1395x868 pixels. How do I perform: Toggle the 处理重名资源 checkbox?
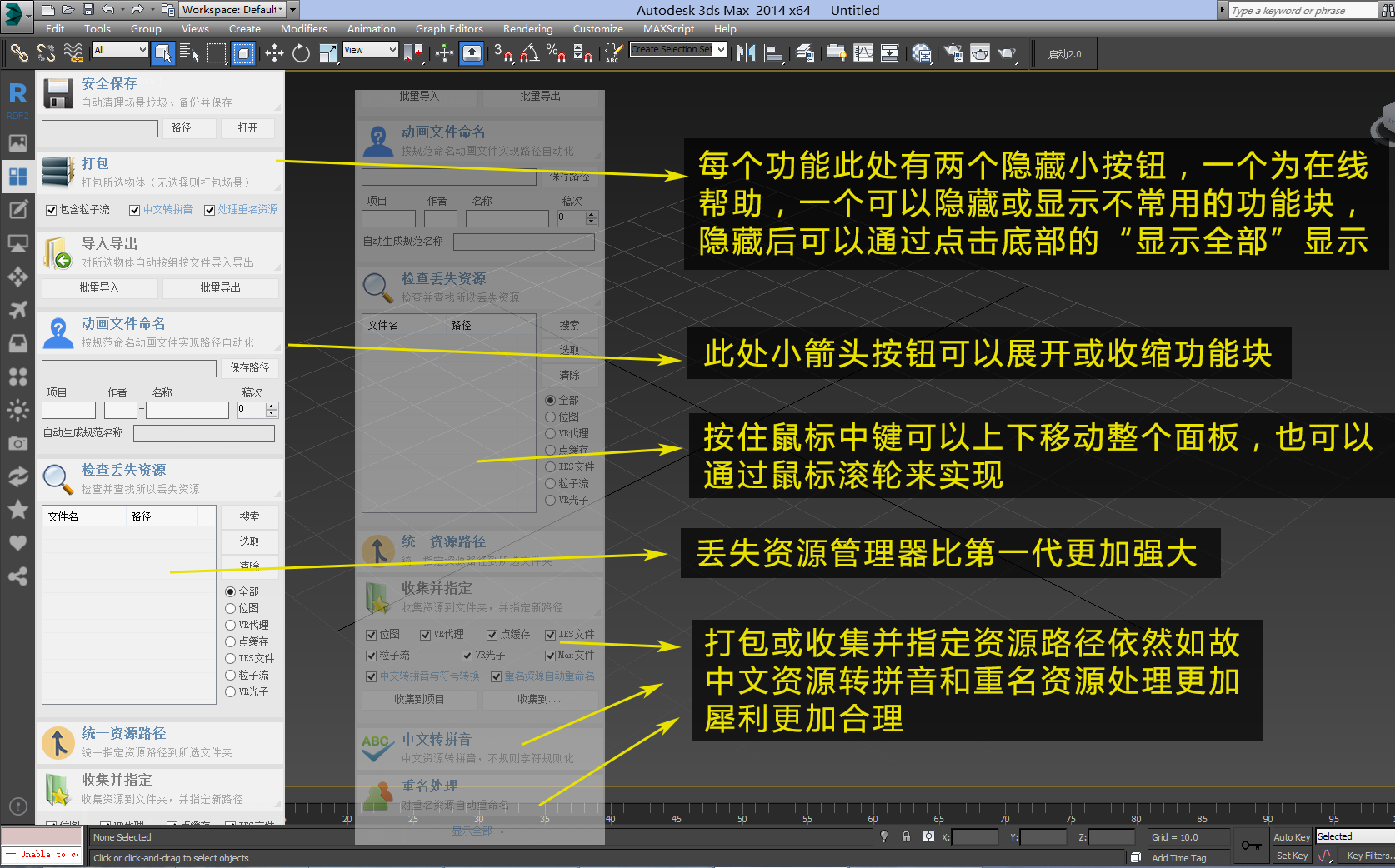coord(210,210)
